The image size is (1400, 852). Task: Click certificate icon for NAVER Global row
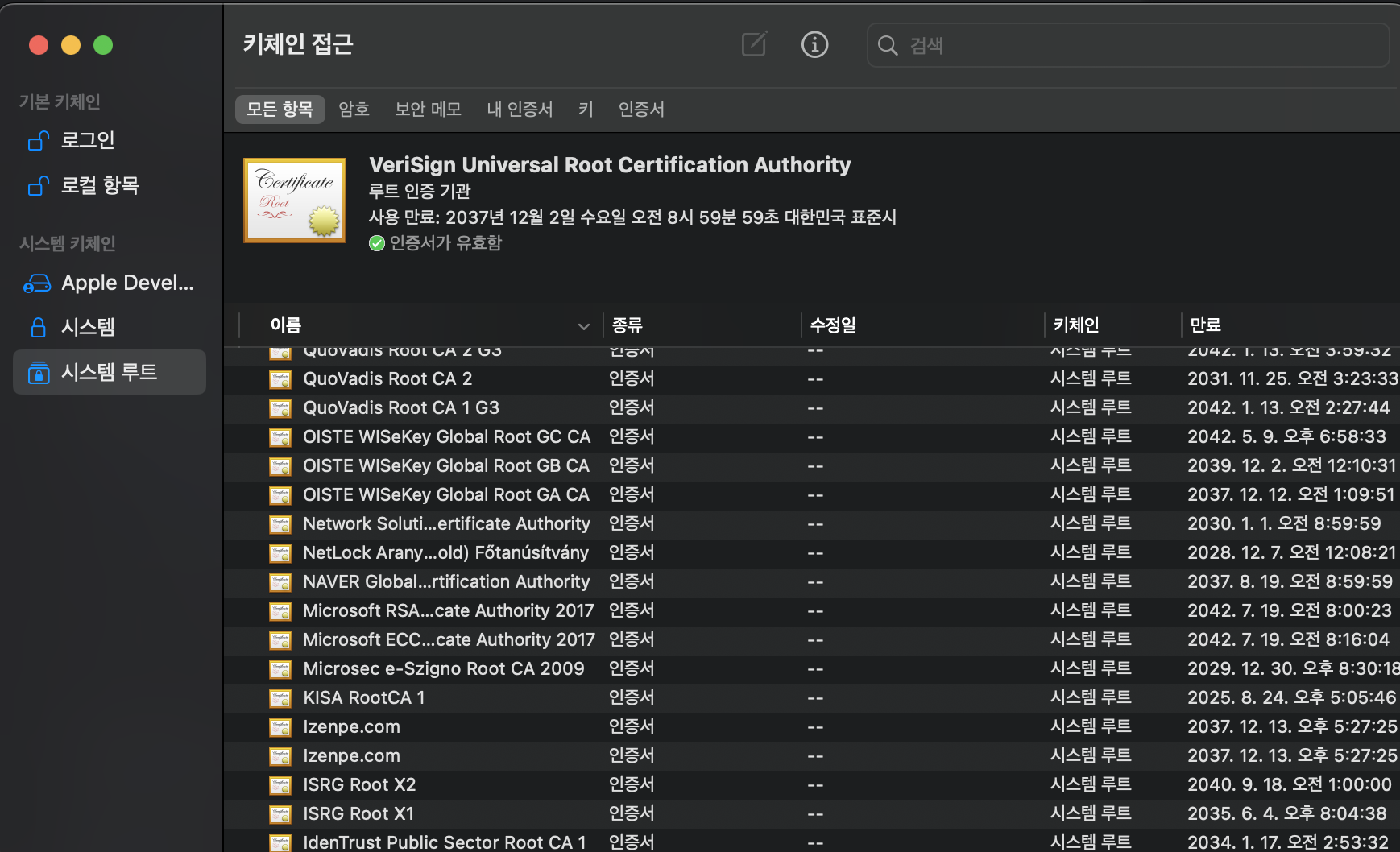280,582
